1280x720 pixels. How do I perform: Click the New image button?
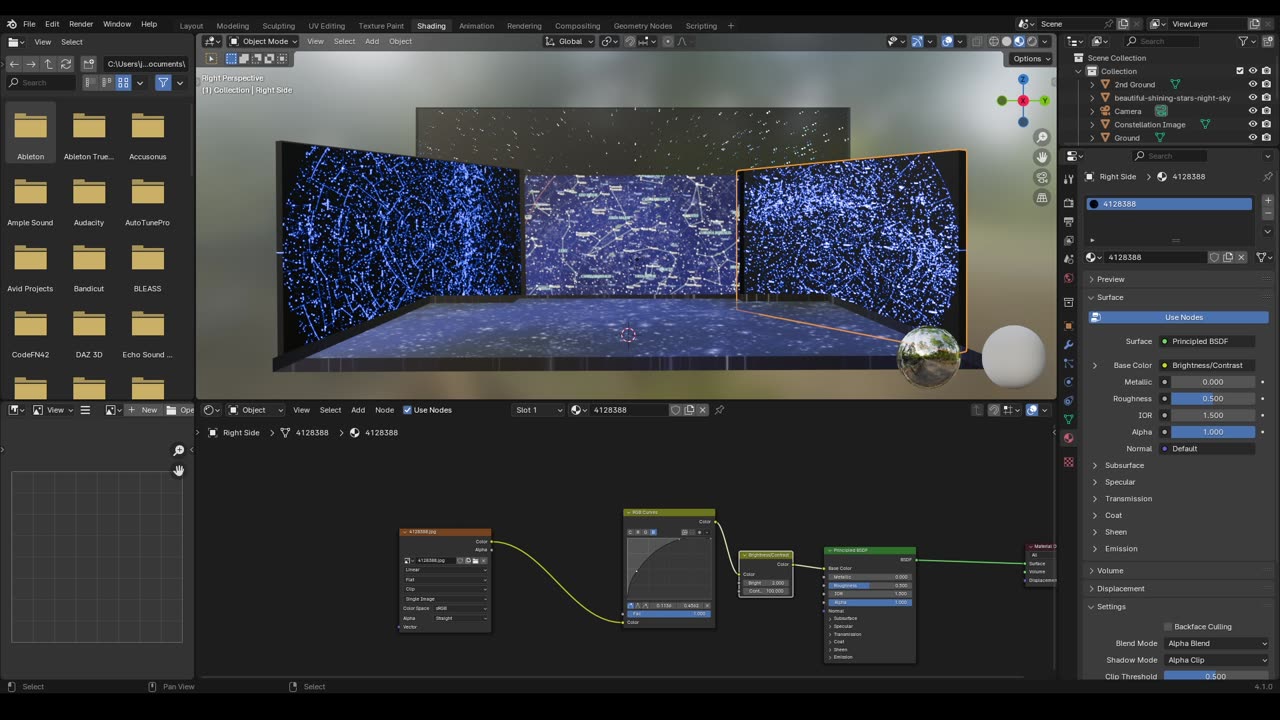click(x=143, y=410)
